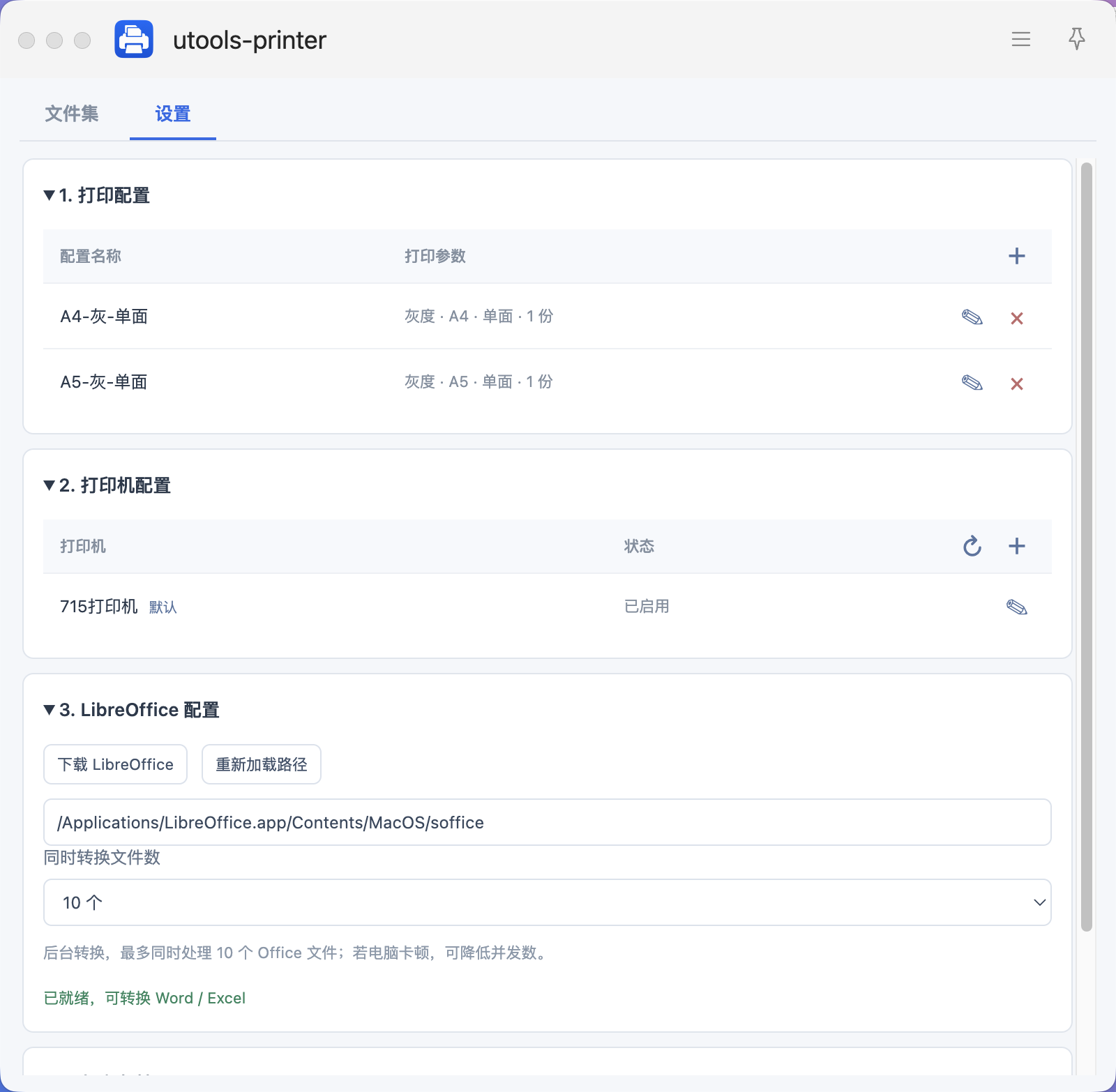Click the 配置名称 column header
The width and height of the screenshot is (1116, 1092).
[x=91, y=256]
